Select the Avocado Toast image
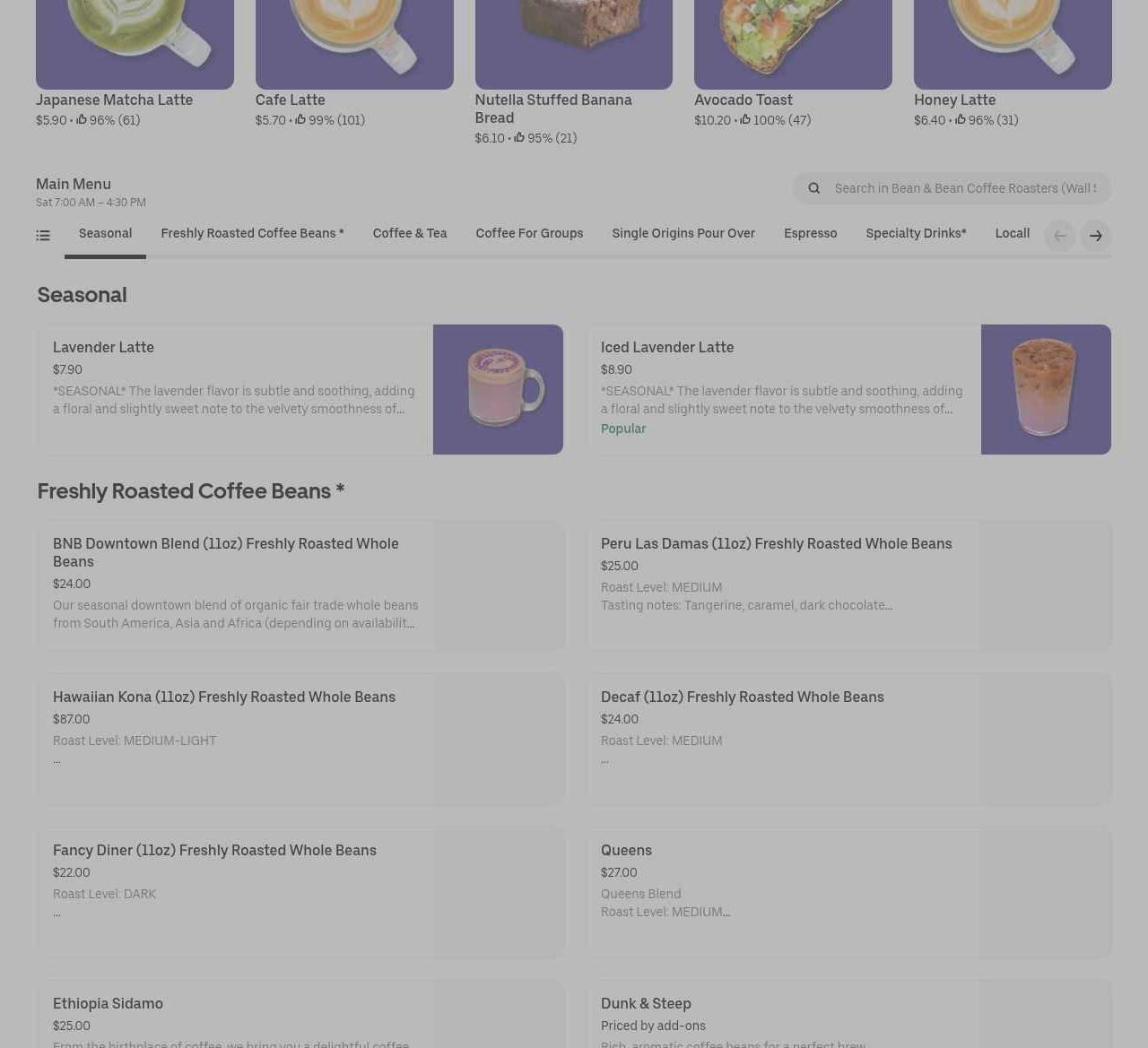Screen dimensions: 1148x1048 pos(793,44)
